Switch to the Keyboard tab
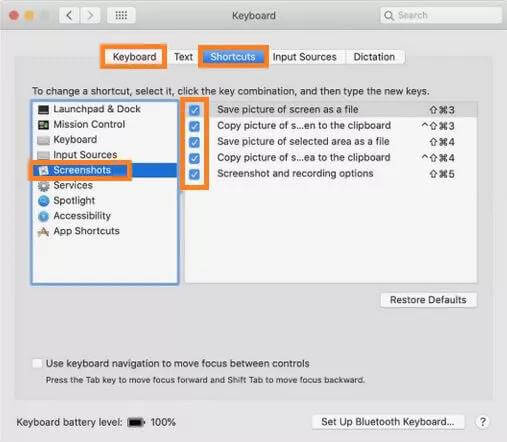Image resolution: width=507 pixels, height=442 pixels. tap(134, 57)
